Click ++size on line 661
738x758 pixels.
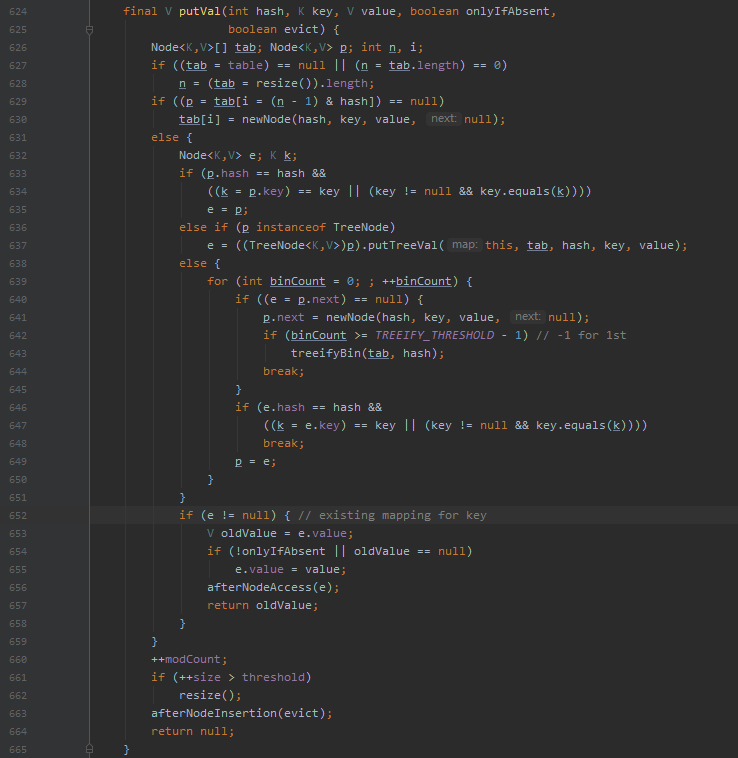point(200,677)
